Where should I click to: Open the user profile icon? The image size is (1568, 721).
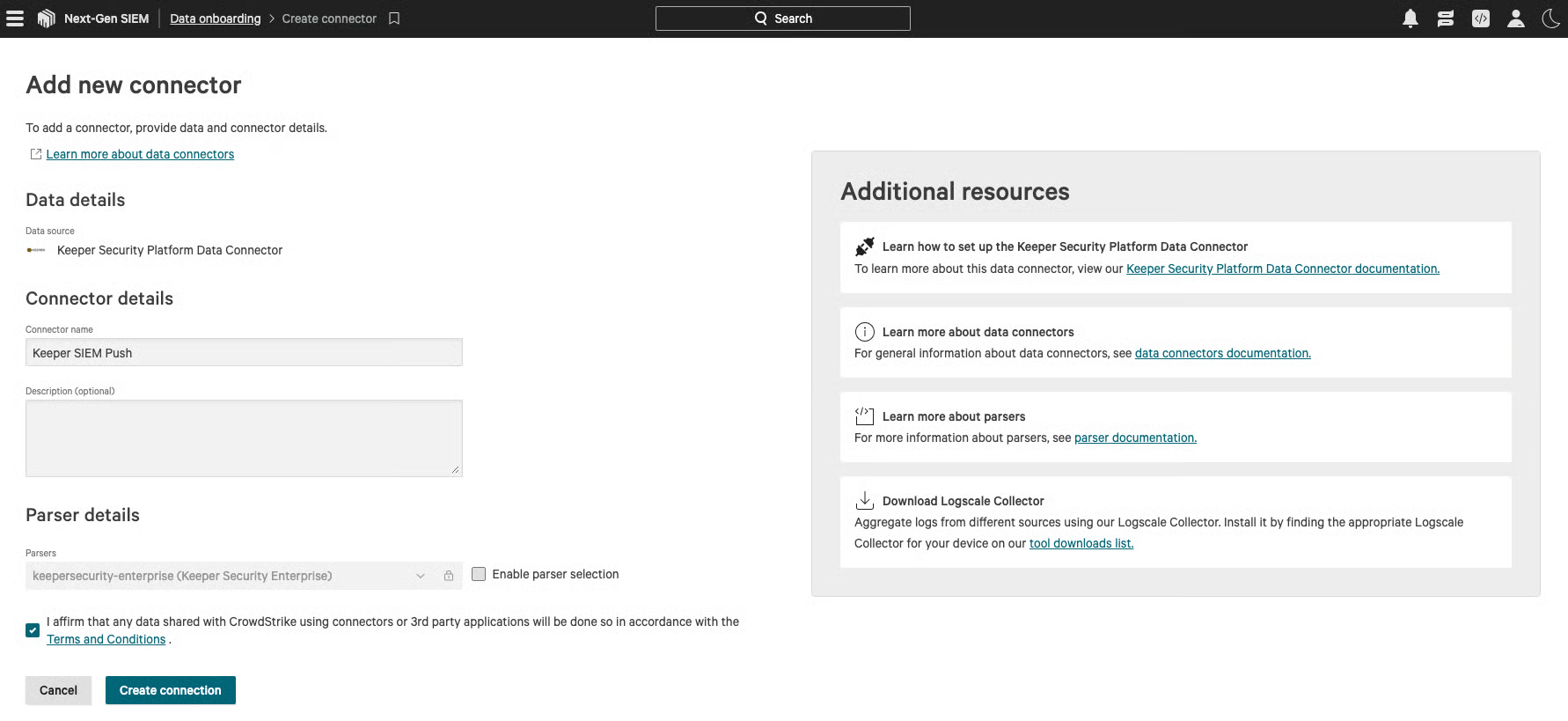[x=1515, y=18]
